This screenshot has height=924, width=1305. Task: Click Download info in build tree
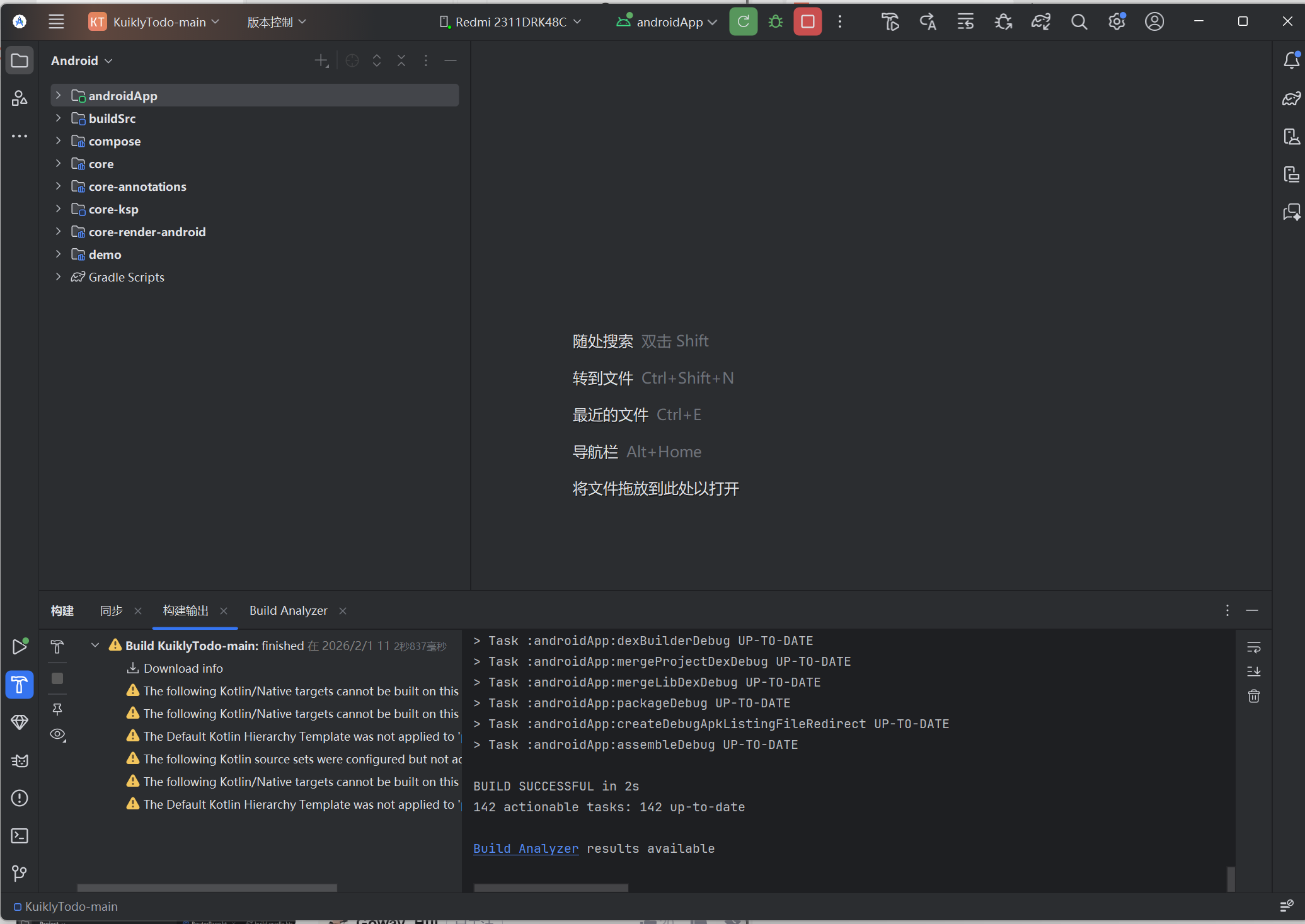pos(183,668)
